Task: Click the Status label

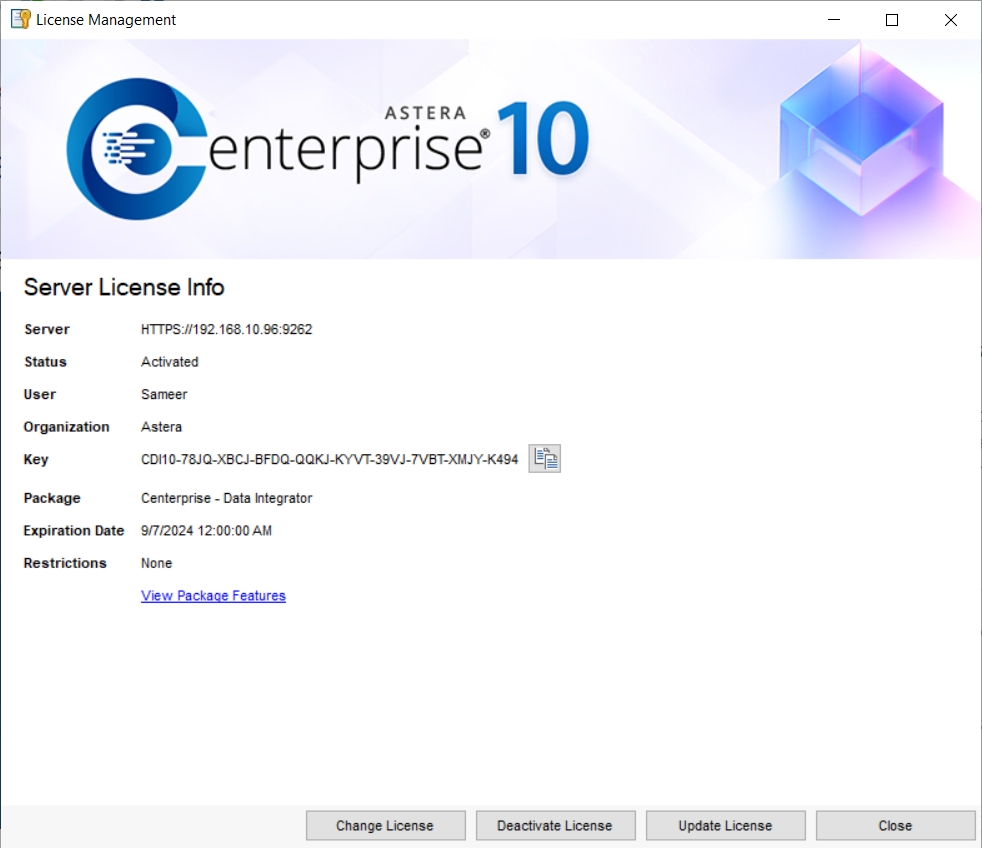Action: 45,362
